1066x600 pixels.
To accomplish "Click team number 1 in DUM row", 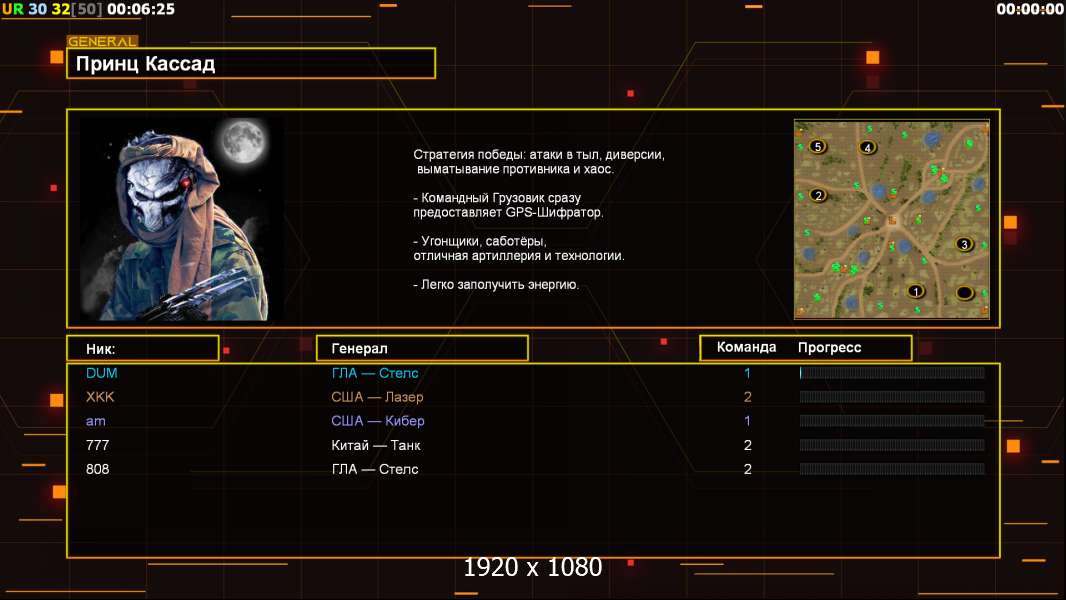I will coord(747,373).
